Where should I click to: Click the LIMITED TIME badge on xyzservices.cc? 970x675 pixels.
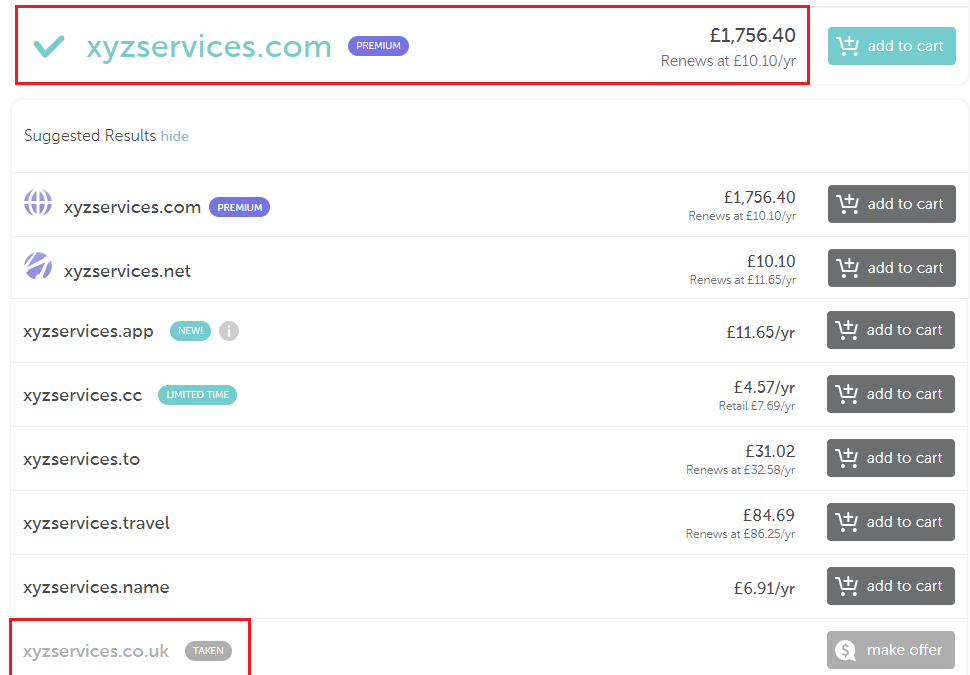click(x=197, y=395)
